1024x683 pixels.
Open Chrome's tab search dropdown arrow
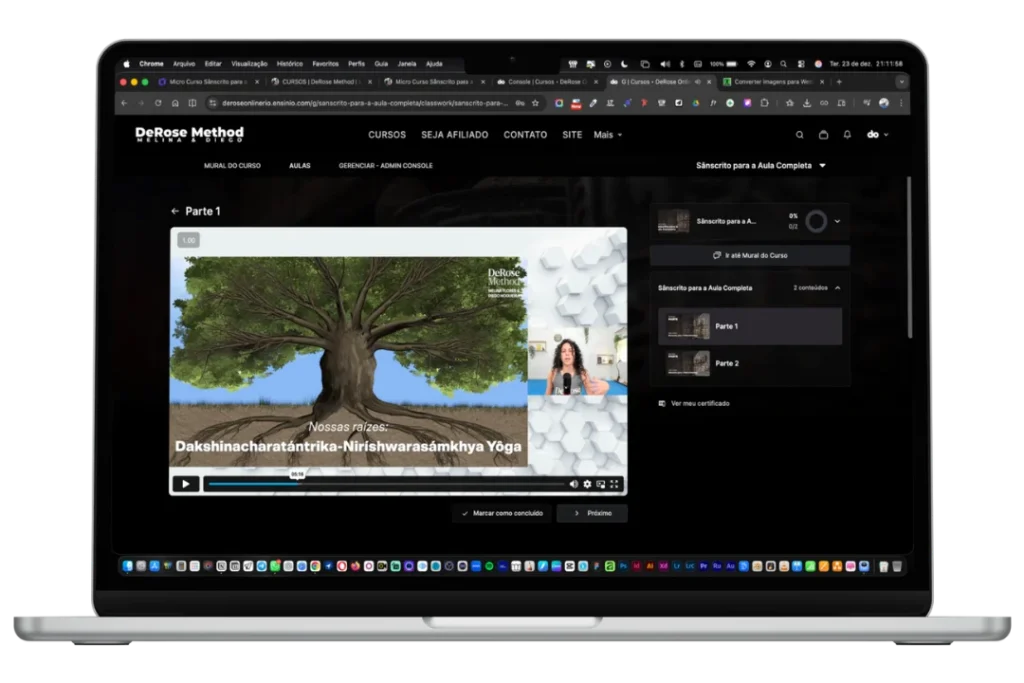click(901, 82)
